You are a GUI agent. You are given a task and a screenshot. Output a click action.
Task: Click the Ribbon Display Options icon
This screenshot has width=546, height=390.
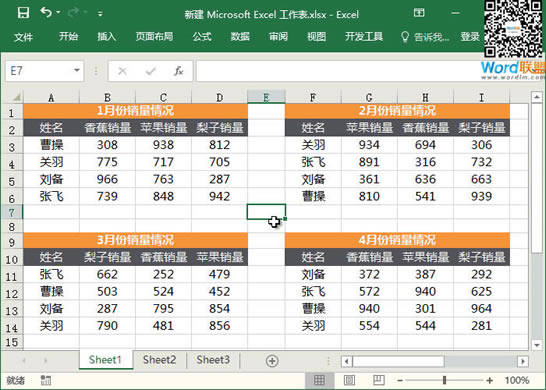click(x=419, y=13)
